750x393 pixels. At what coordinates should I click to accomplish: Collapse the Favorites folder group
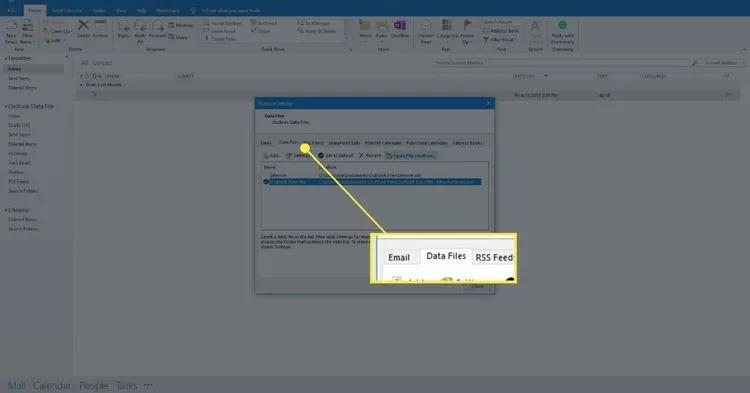coord(6,58)
